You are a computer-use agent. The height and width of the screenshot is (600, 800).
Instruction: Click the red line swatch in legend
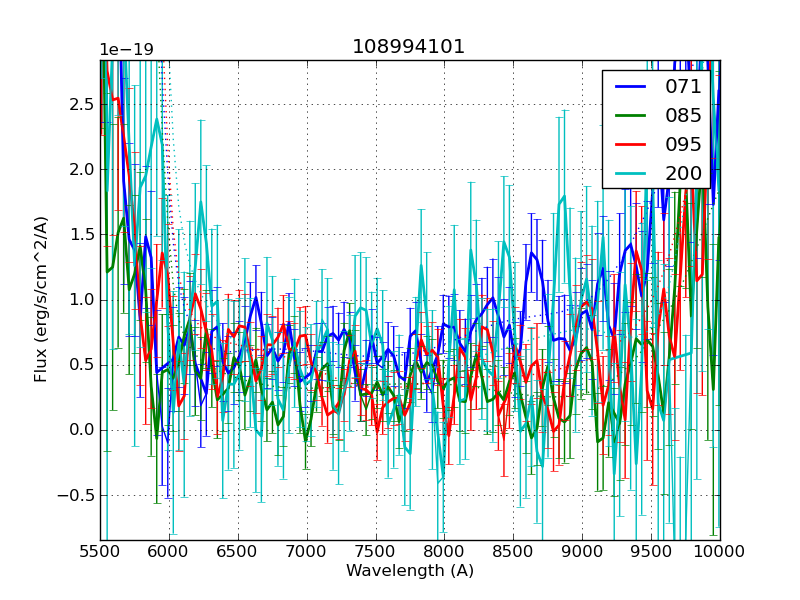point(632,145)
